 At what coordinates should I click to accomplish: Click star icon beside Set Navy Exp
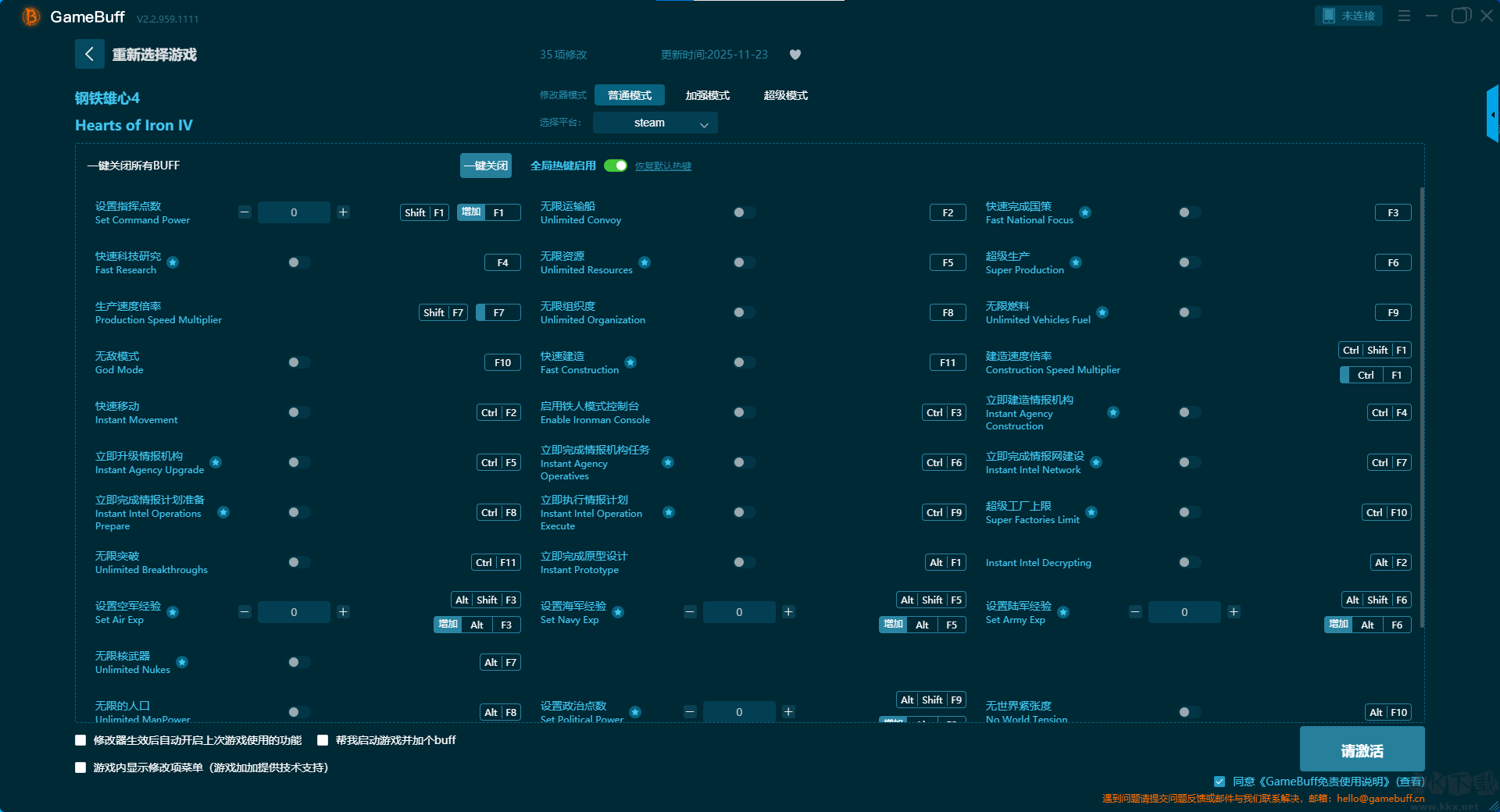[x=618, y=612]
